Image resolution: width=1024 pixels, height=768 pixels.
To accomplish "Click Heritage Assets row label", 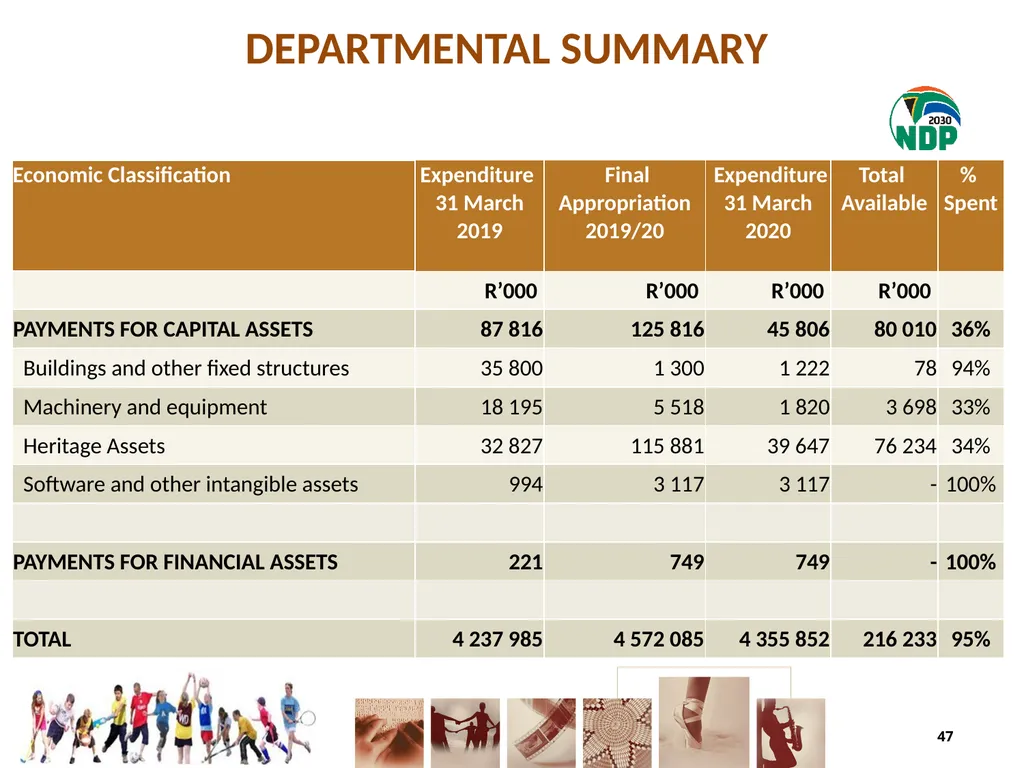I will (x=94, y=446).
